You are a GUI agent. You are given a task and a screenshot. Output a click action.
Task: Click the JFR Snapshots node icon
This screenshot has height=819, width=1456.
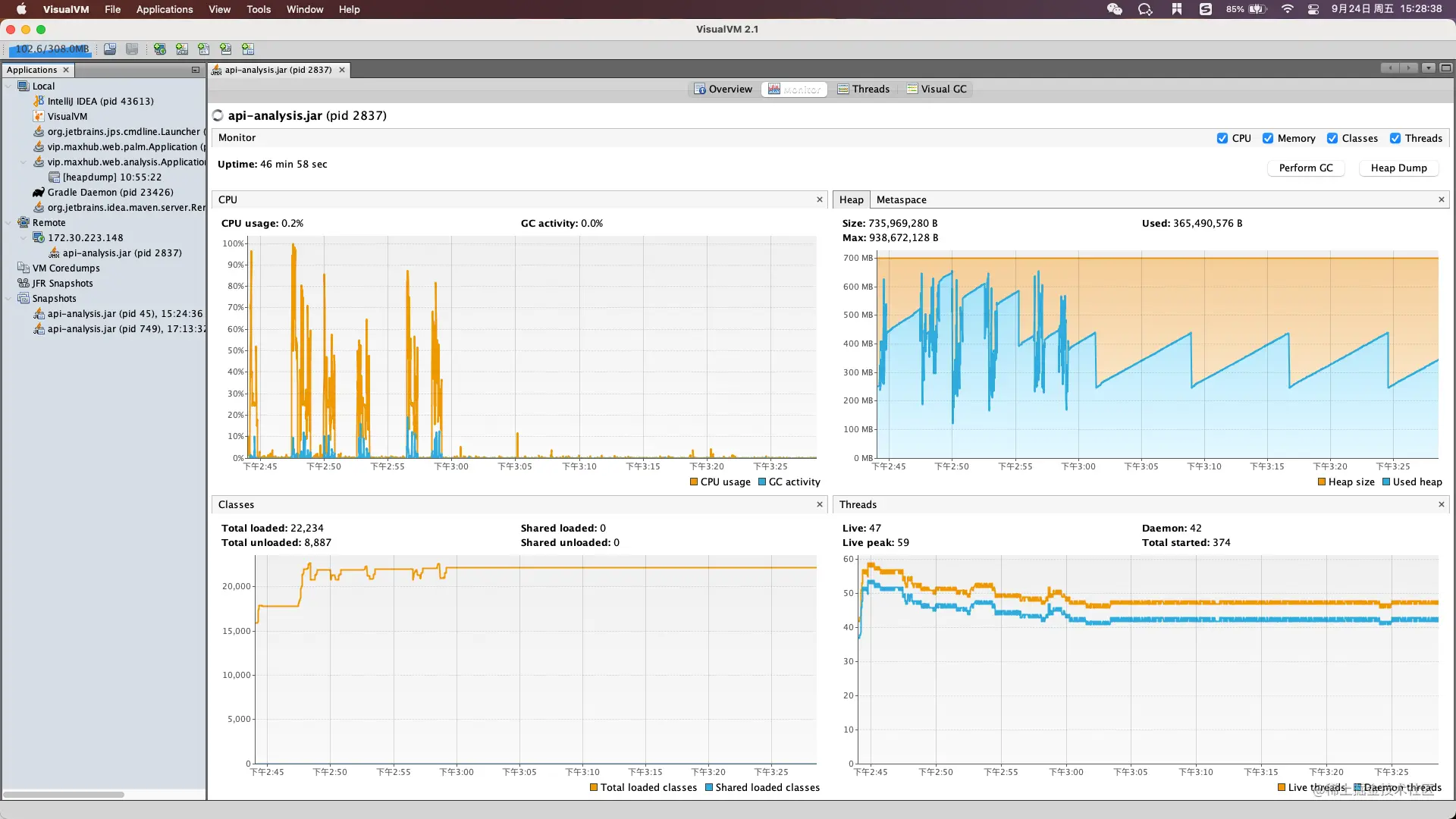24,283
